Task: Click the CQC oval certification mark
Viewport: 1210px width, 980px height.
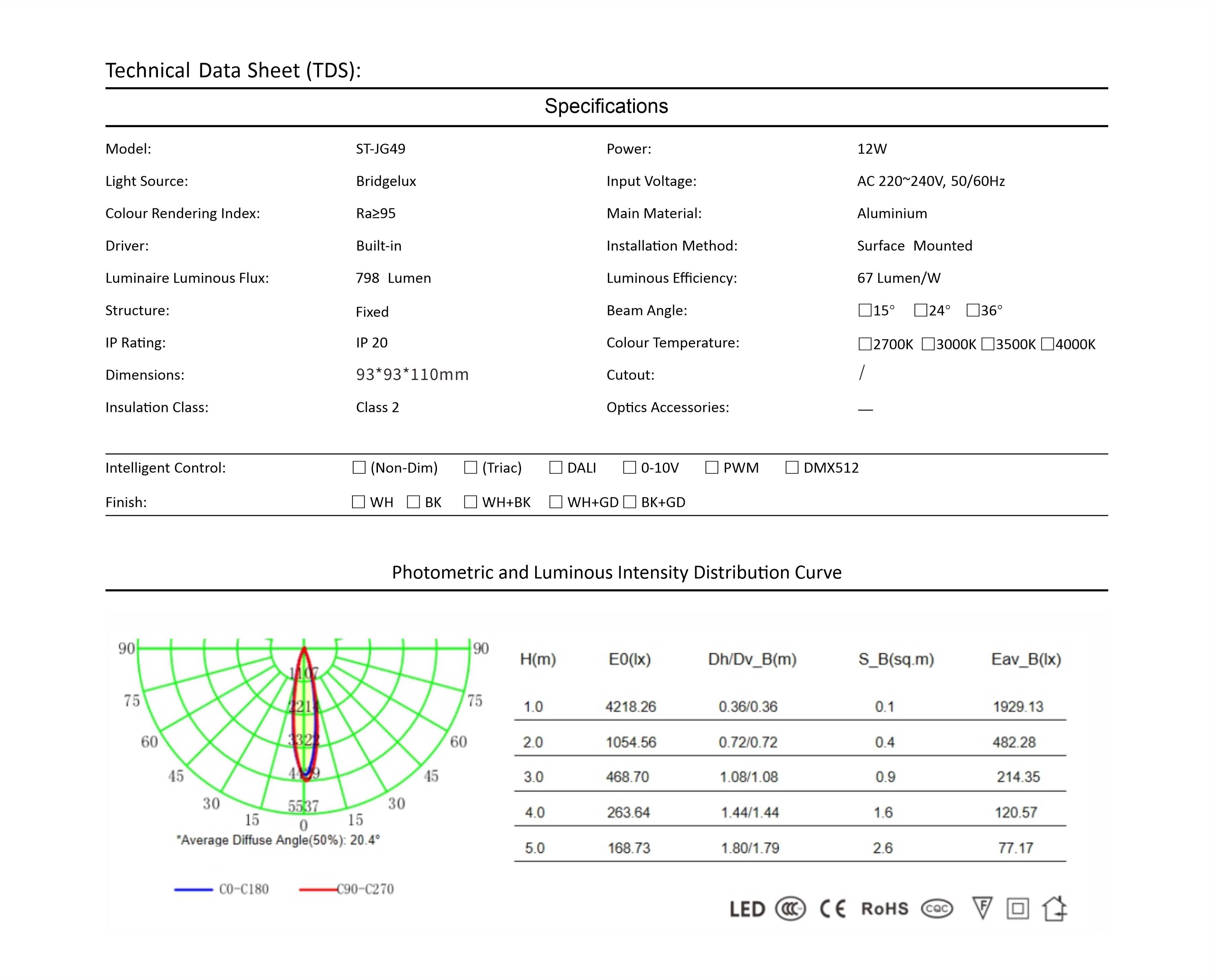Action: [937, 909]
